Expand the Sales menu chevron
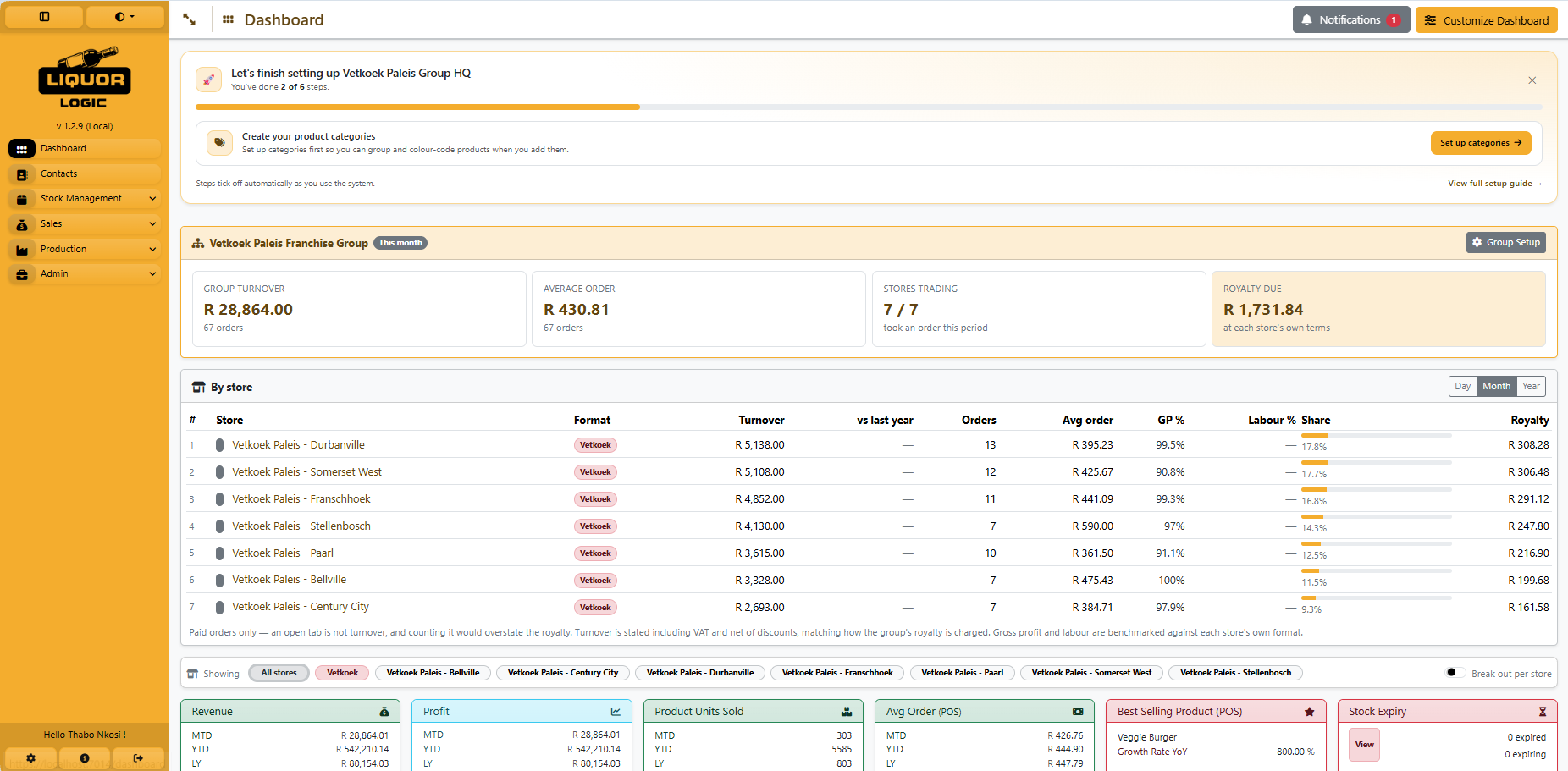The image size is (1568, 771). (152, 224)
